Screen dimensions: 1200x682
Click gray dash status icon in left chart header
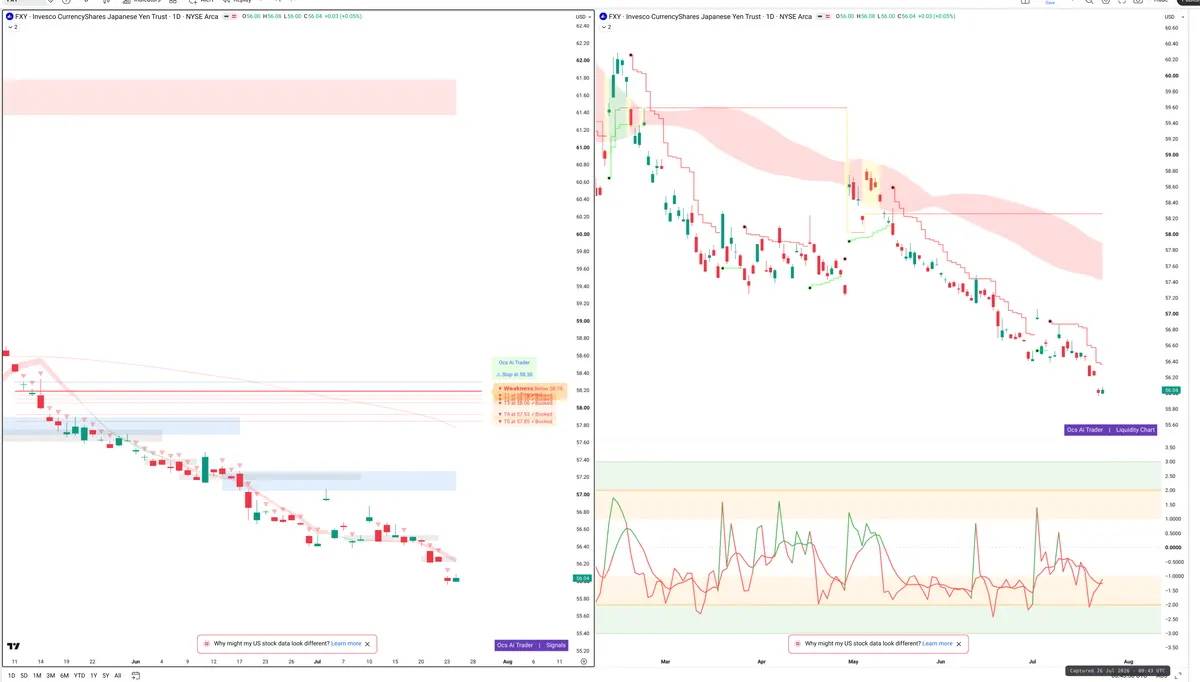tap(227, 17)
